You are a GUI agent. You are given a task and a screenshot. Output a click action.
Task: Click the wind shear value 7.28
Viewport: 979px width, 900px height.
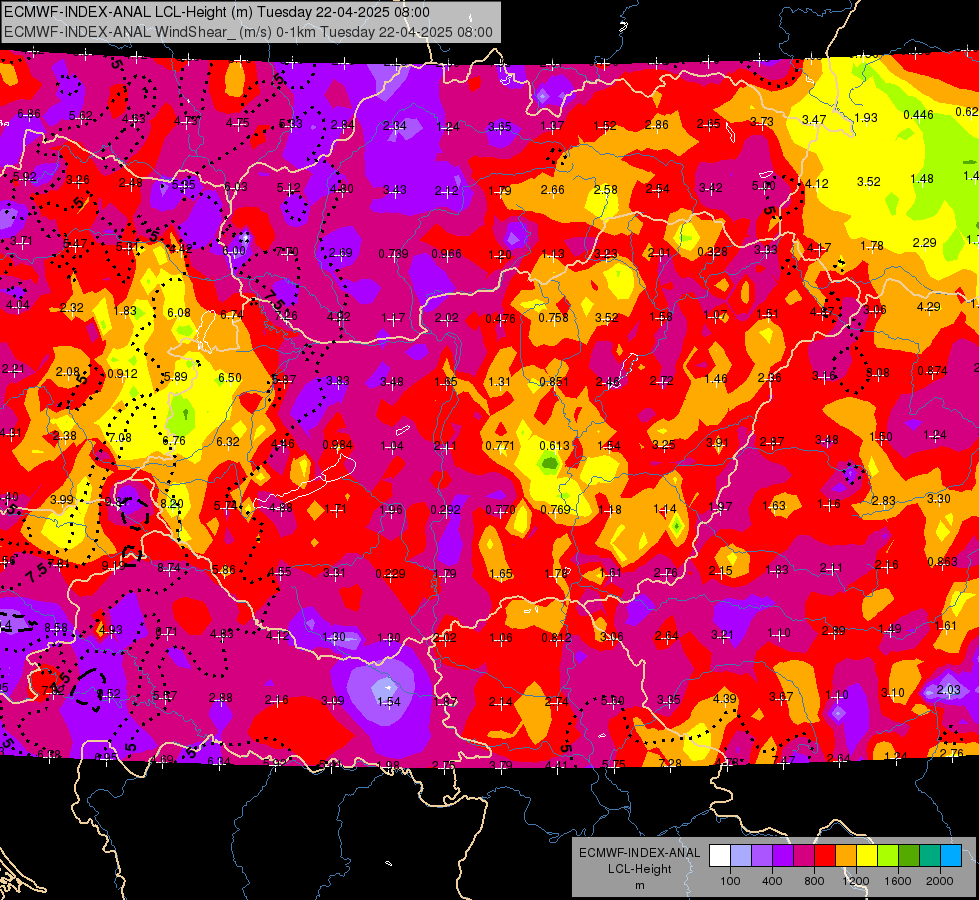[671, 763]
